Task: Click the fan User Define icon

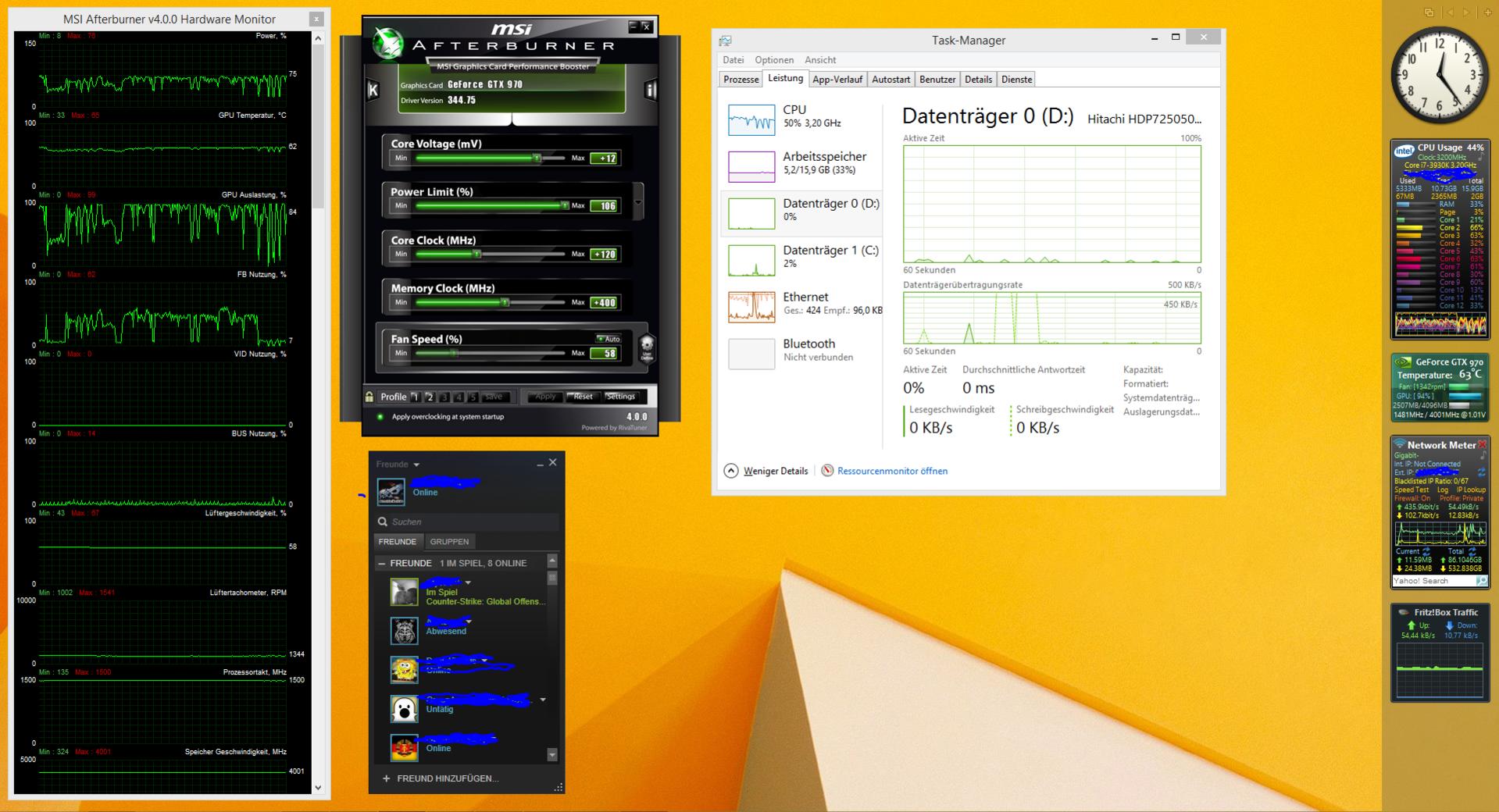Action: (x=647, y=347)
